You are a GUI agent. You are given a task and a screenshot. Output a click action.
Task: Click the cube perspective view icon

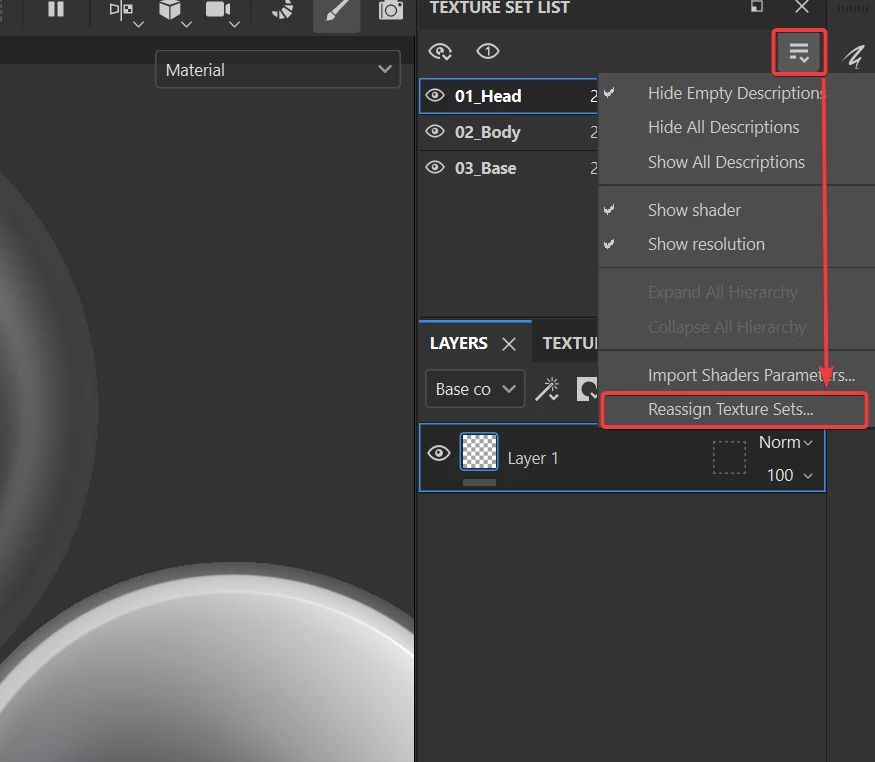tap(170, 9)
